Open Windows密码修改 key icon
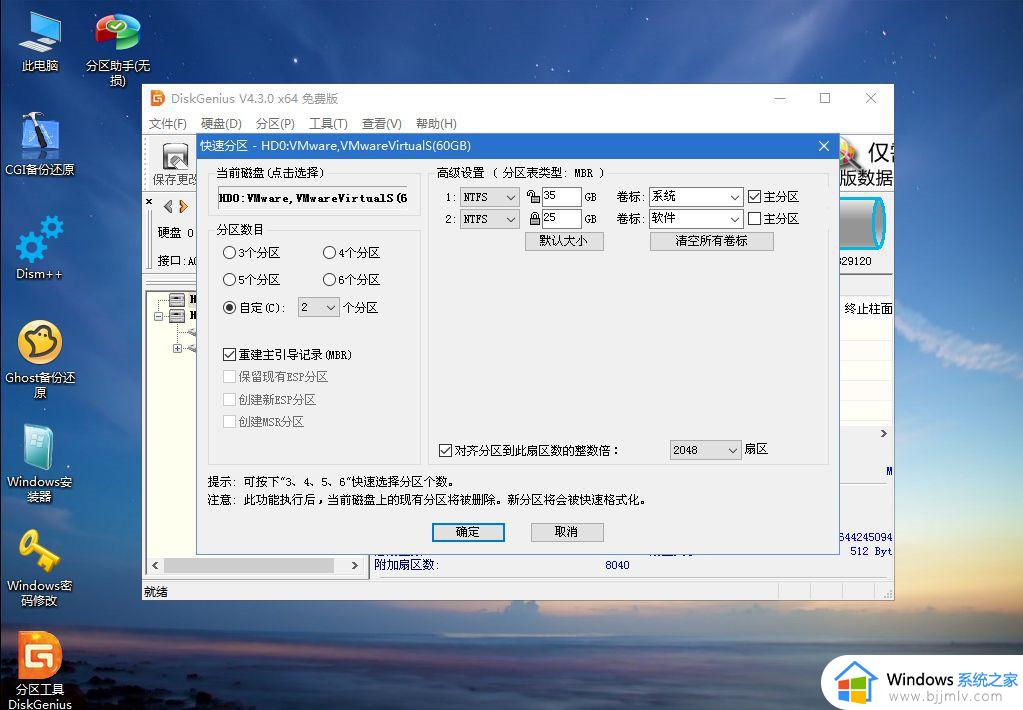 pyautogui.click(x=40, y=568)
